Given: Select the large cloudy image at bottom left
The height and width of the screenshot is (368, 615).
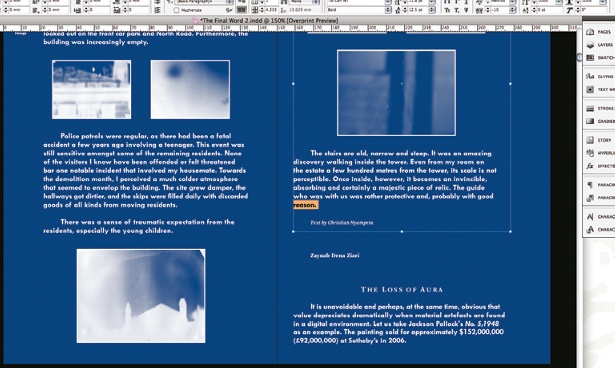Looking at the screenshot, I should pyautogui.click(x=141, y=296).
